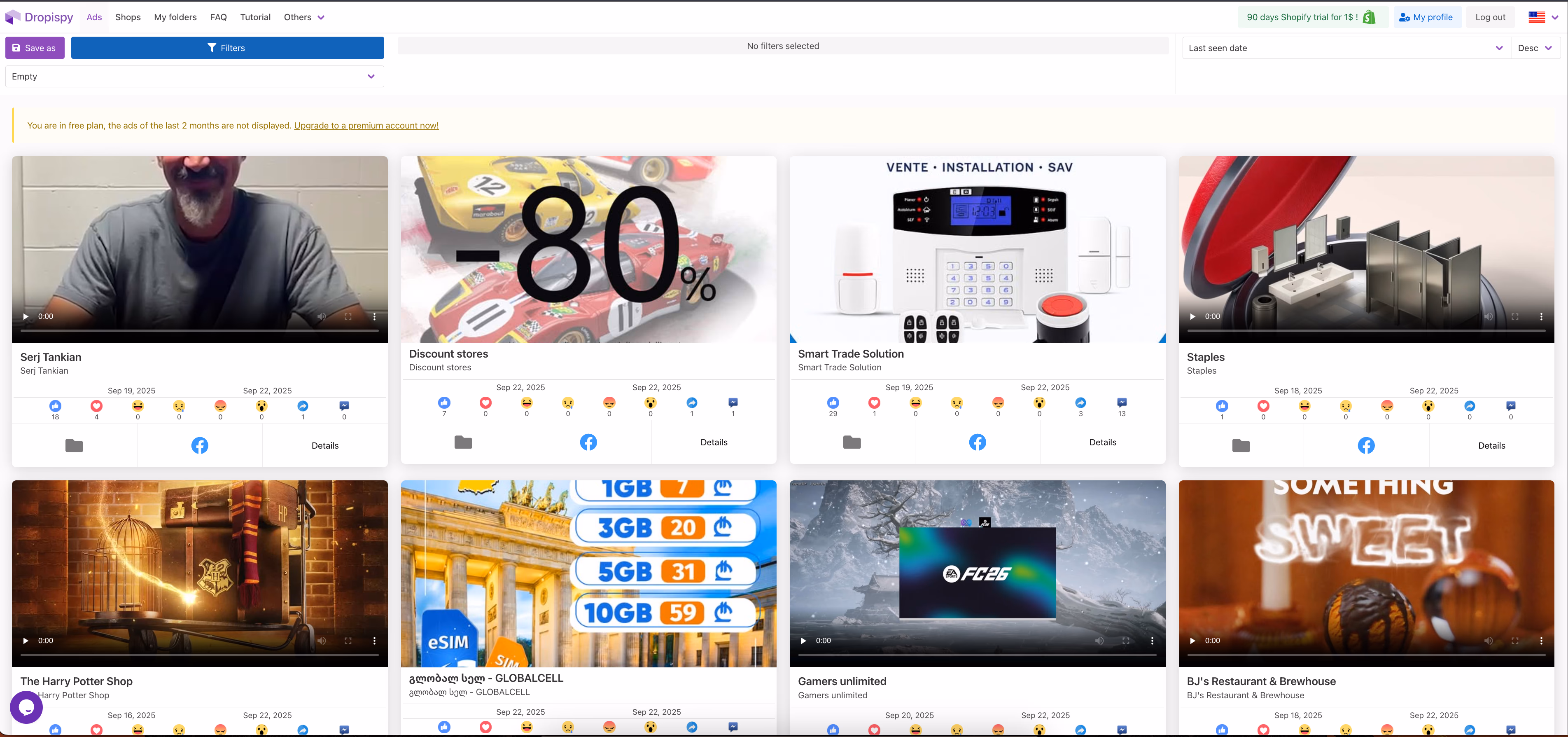The height and width of the screenshot is (737, 1568).
Task: Switch to the Shops tab
Action: pyautogui.click(x=128, y=16)
